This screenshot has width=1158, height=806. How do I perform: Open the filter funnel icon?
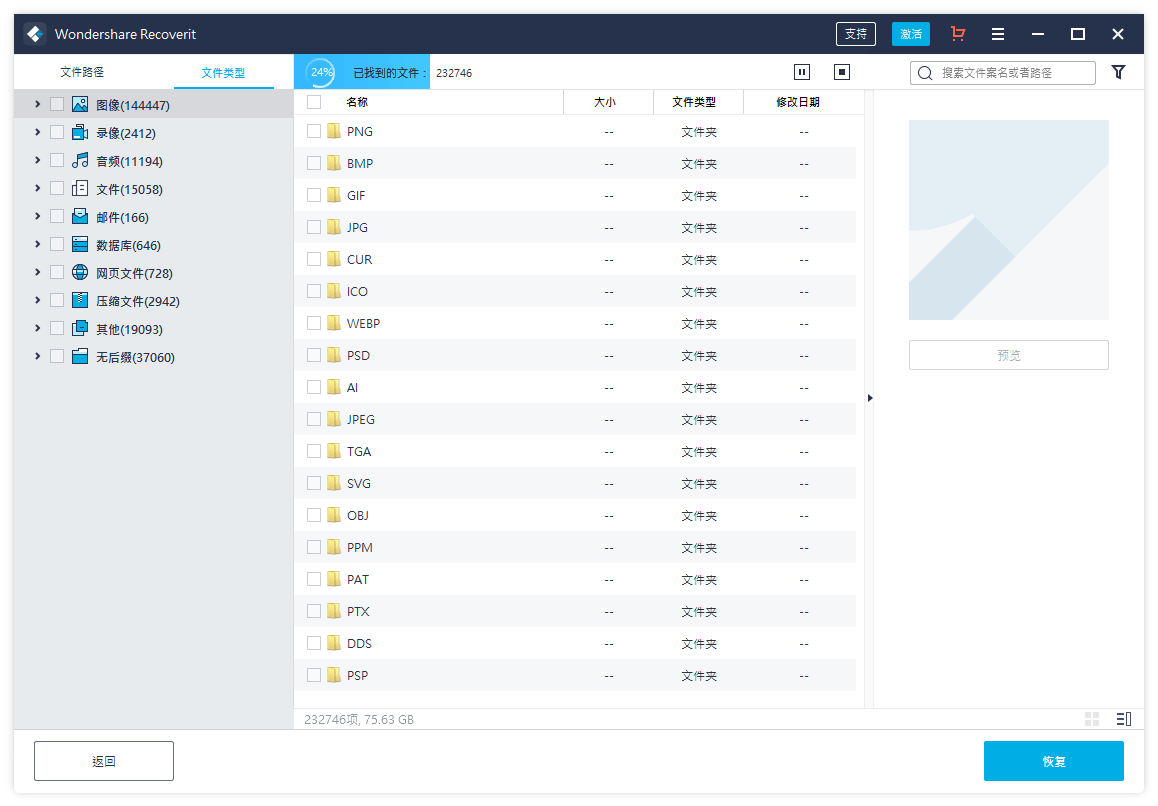pos(1118,72)
